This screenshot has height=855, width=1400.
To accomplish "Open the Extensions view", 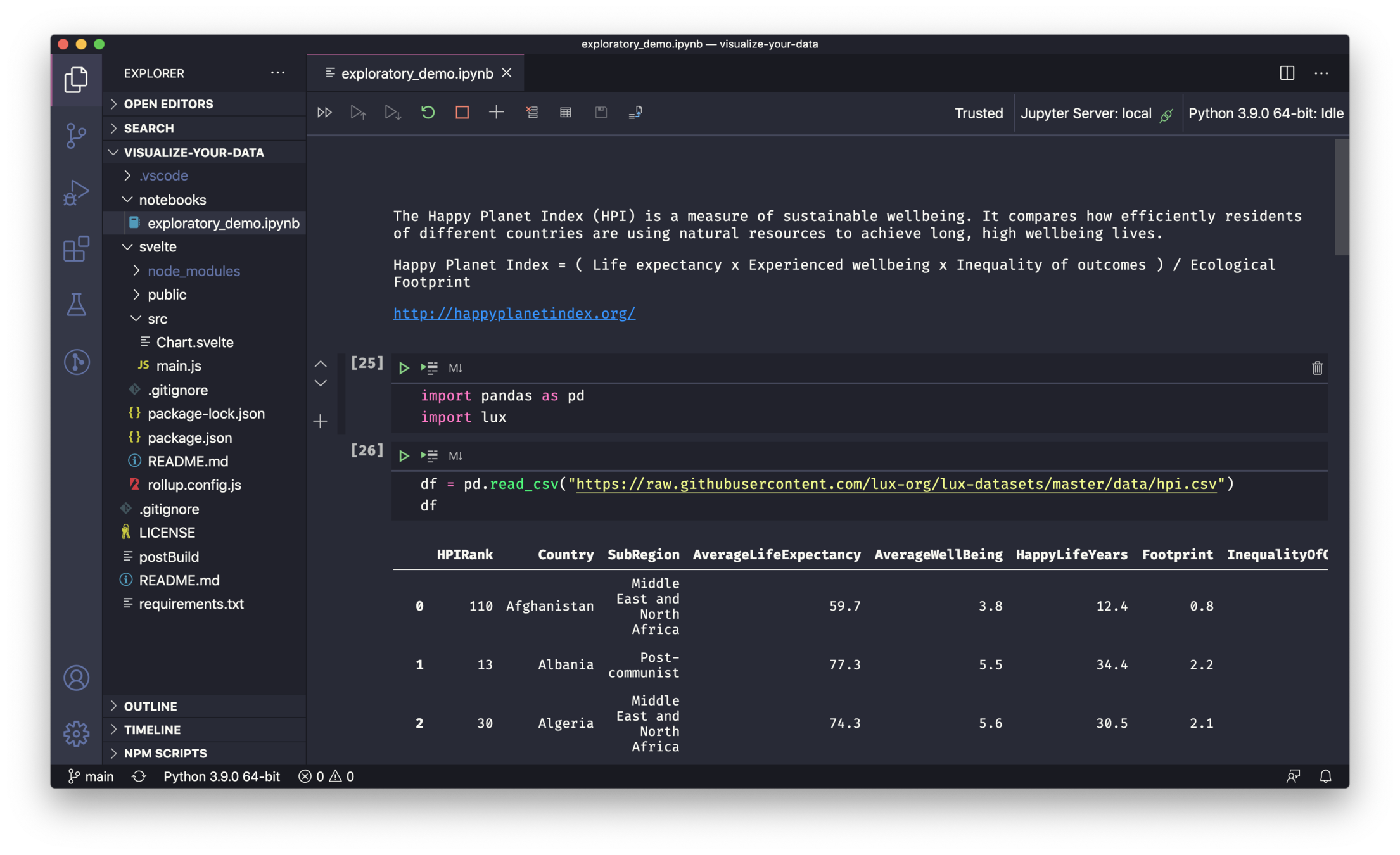I will 76,249.
